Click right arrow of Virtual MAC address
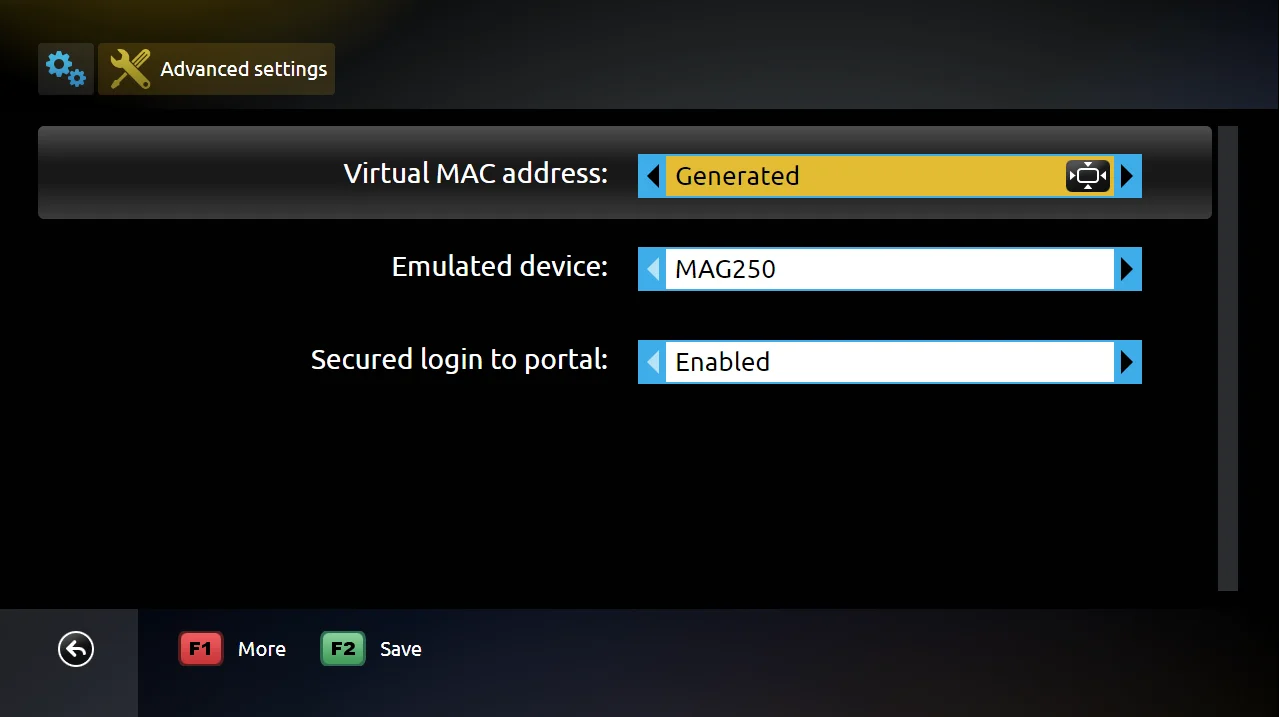Image resolution: width=1279 pixels, height=717 pixels. (x=1127, y=176)
